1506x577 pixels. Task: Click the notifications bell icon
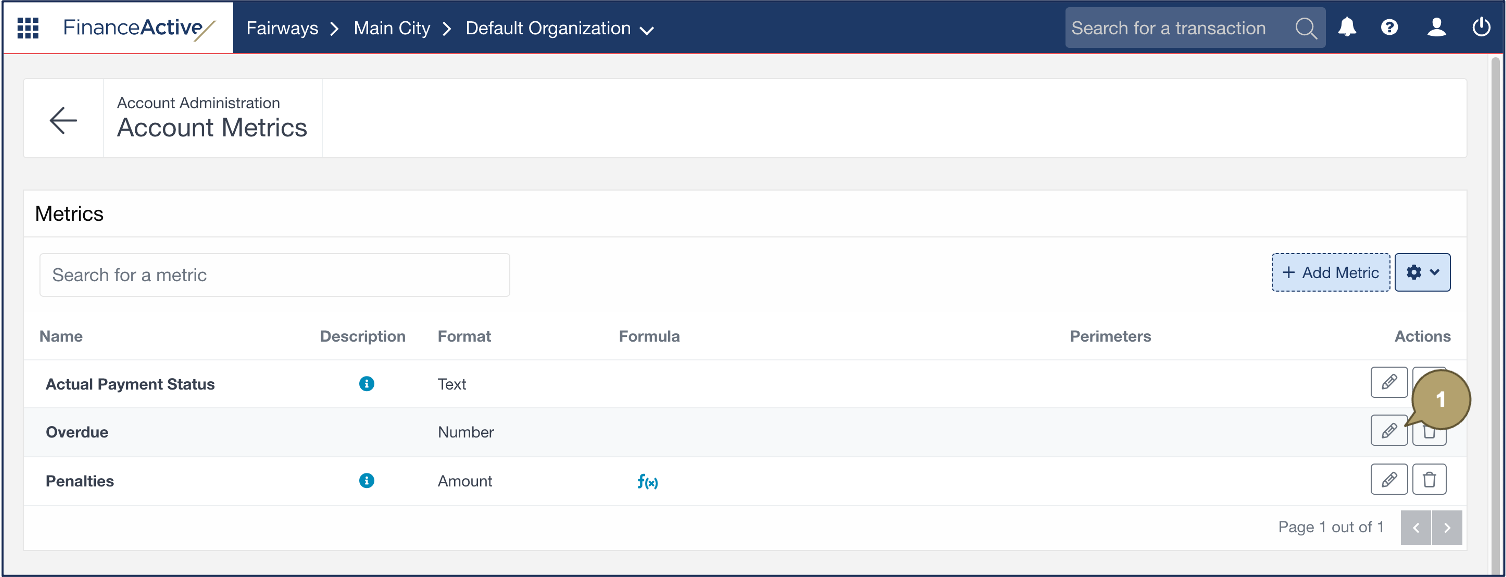[x=1347, y=28]
